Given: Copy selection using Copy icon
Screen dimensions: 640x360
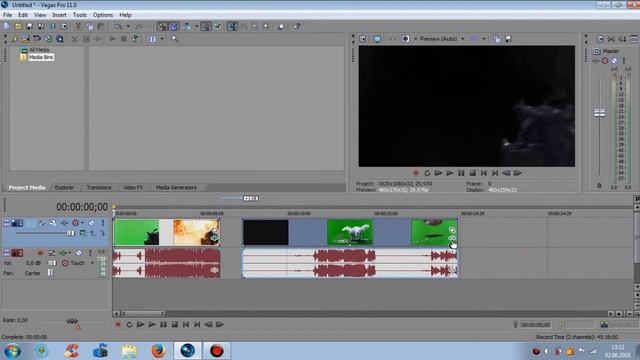Looking at the screenshot, I should tap(89, 27).
